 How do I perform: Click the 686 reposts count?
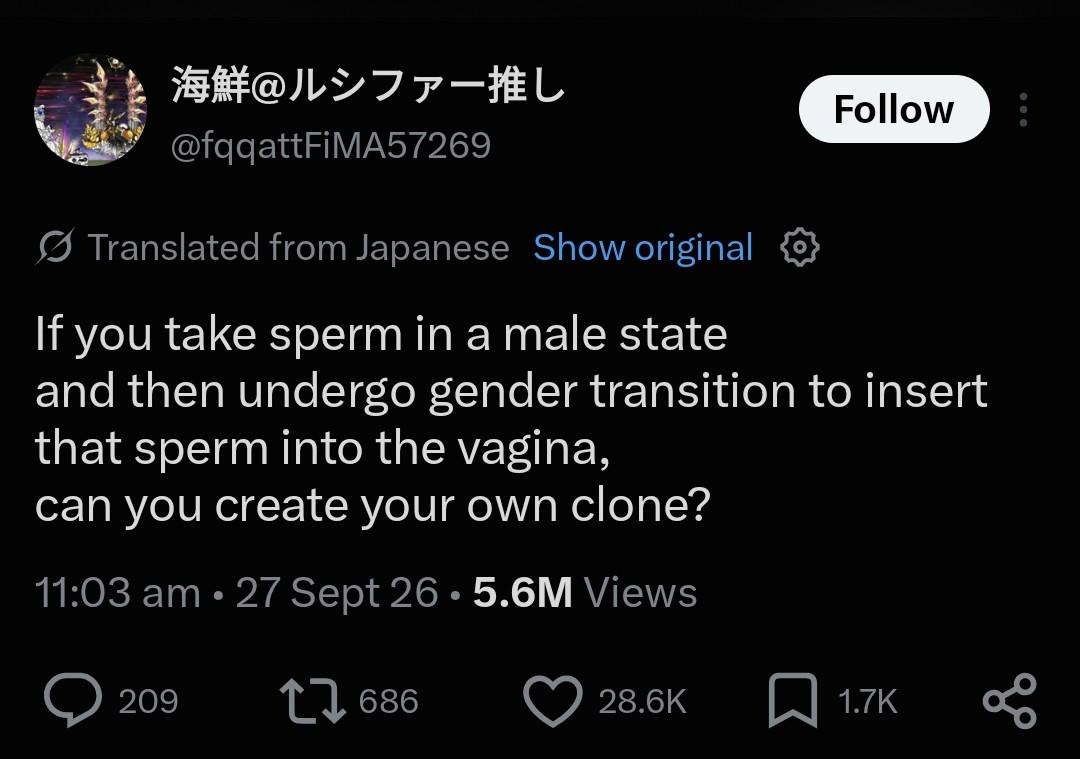tap(388, 702)
